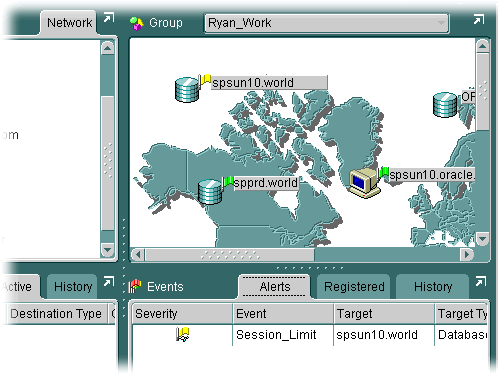498x375 pixels.
Task: Open the Ryan_Work group dropdown
Action: point(326,23)
